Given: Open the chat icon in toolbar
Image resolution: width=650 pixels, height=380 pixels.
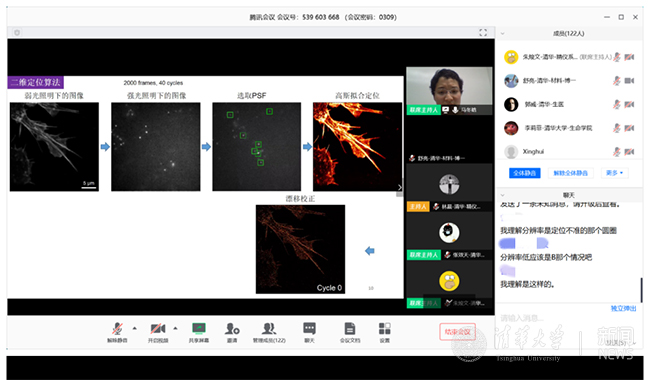Looking at the screenshot, I should pyautogui.click(x=309, y=332).
